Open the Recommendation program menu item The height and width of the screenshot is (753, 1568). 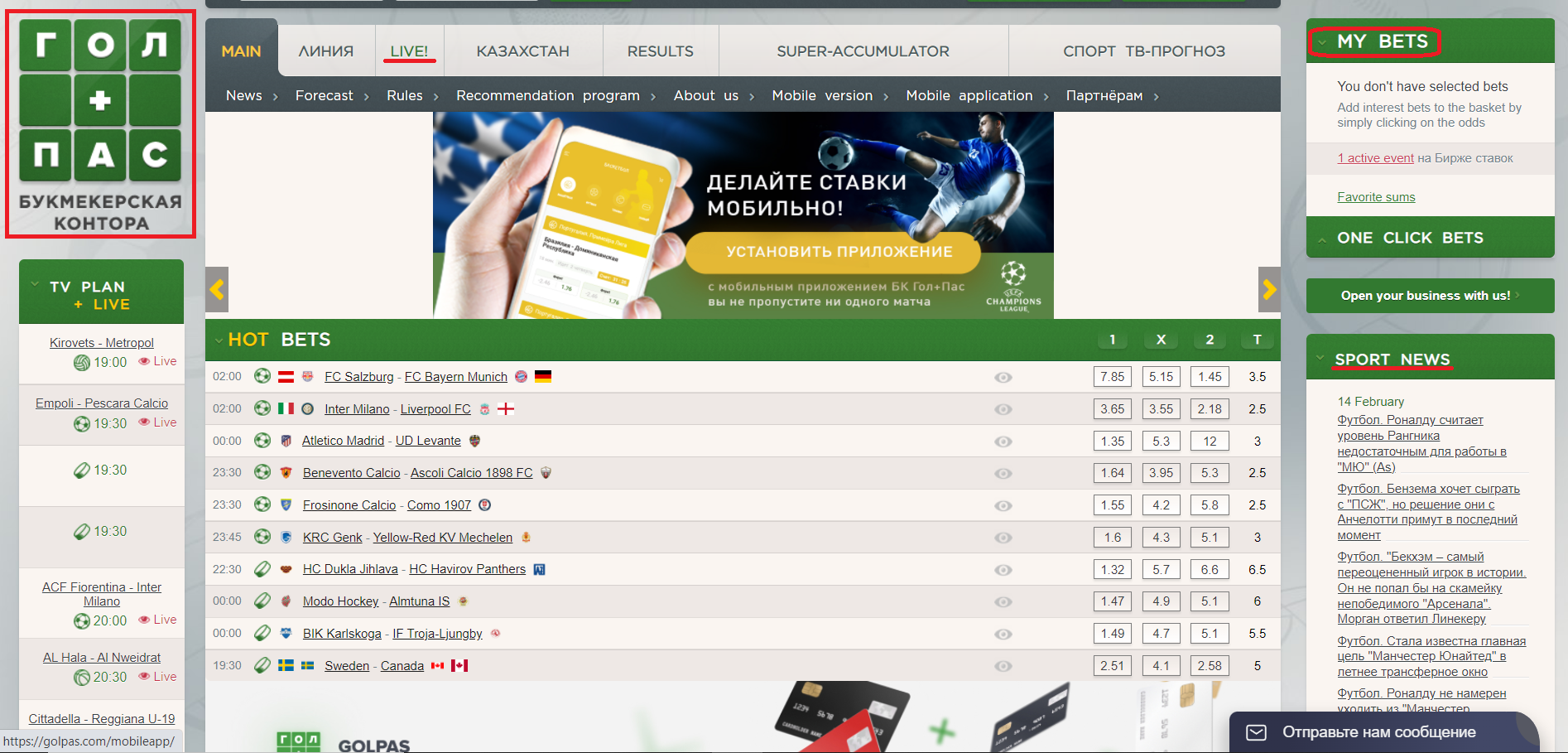coord(548,96)
